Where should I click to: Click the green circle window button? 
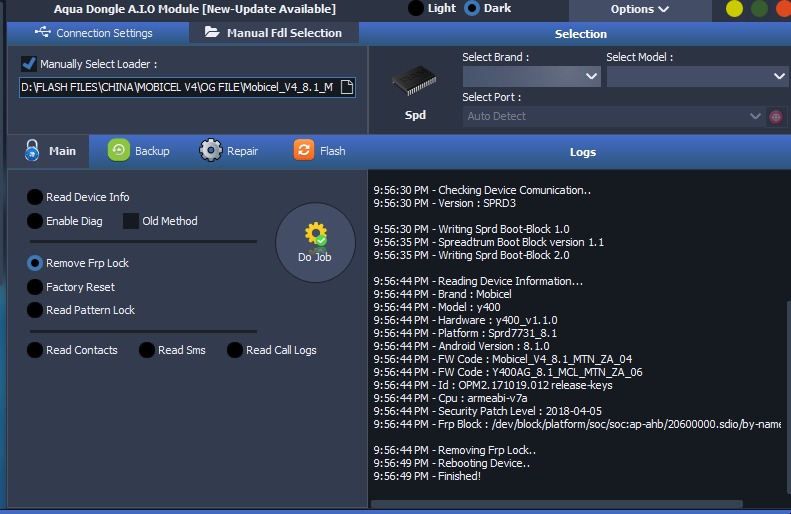coord(759,9)
